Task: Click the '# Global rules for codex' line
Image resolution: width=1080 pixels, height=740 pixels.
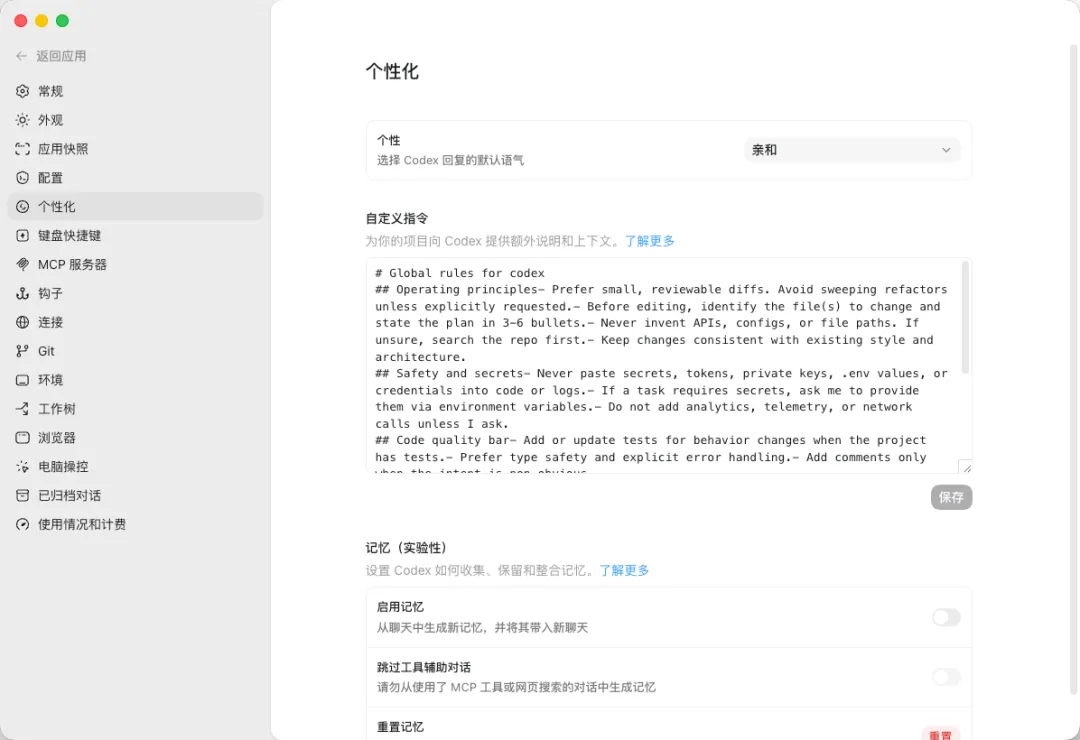Action: tap(459, 273)
